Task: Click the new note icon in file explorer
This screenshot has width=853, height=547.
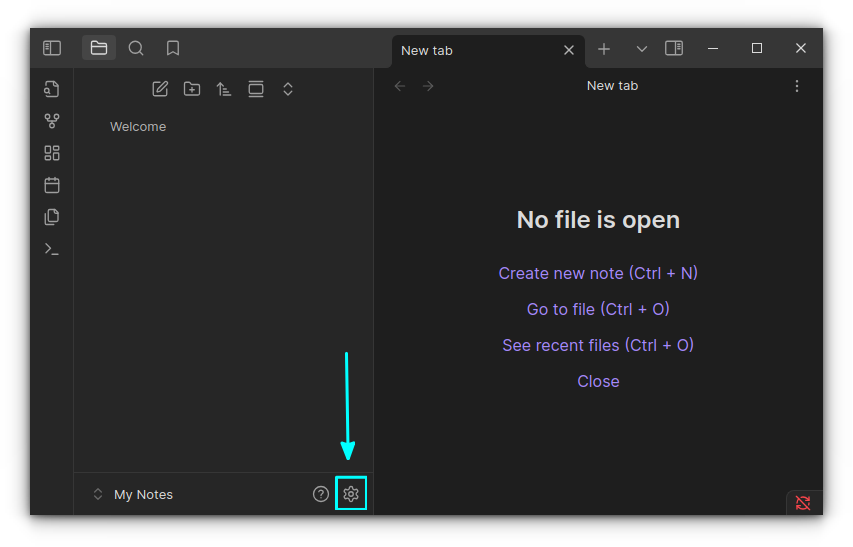Action: coord(160,89)
